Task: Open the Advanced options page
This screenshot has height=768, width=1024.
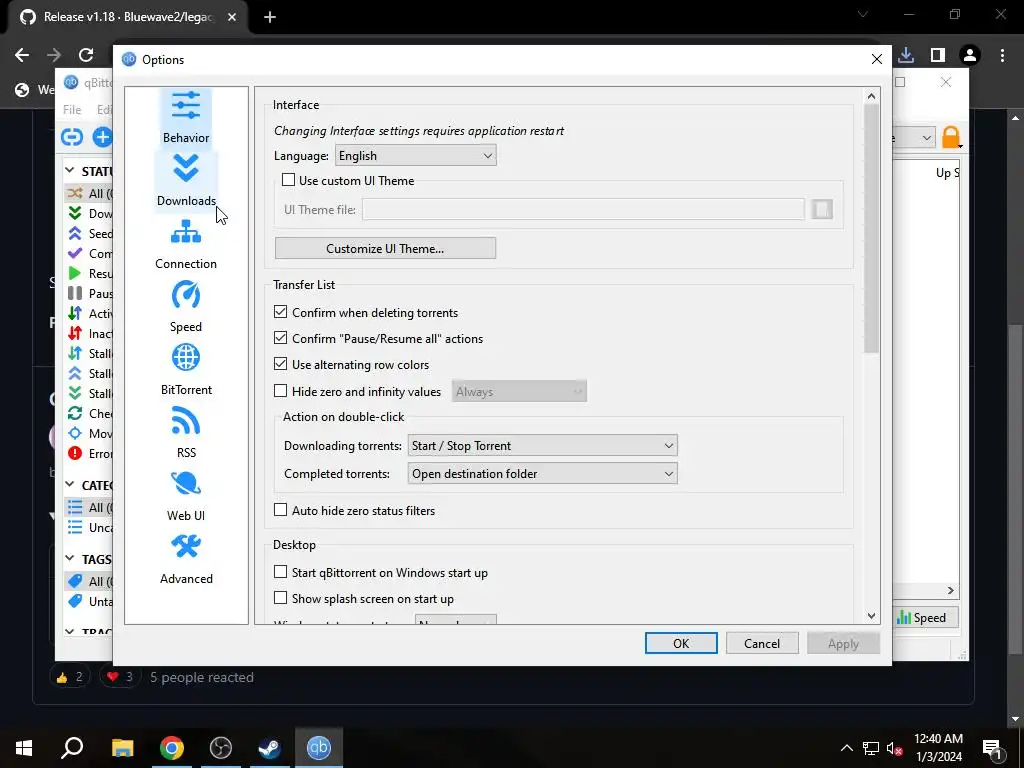Action: [x=186, y=559]
